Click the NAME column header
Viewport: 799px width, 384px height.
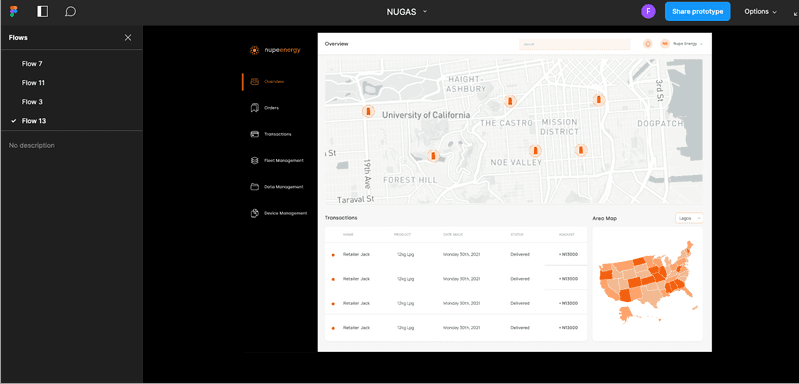pos(348,235)
